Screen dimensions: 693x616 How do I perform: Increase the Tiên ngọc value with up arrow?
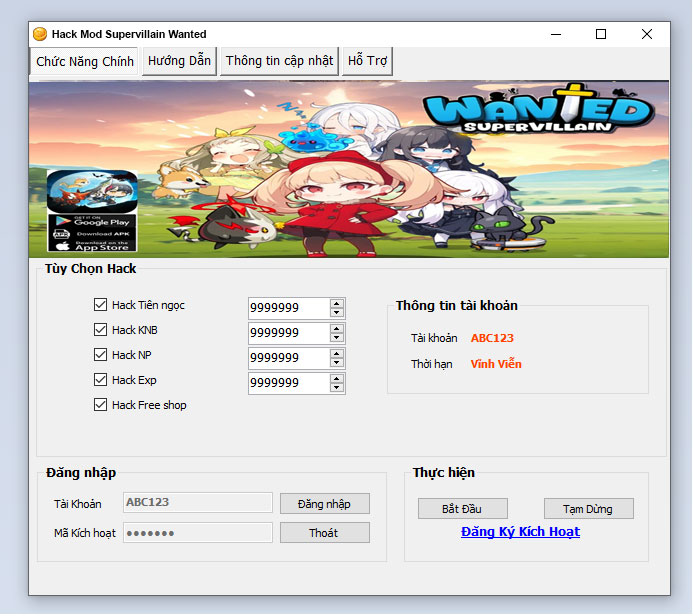coord(337,304)
